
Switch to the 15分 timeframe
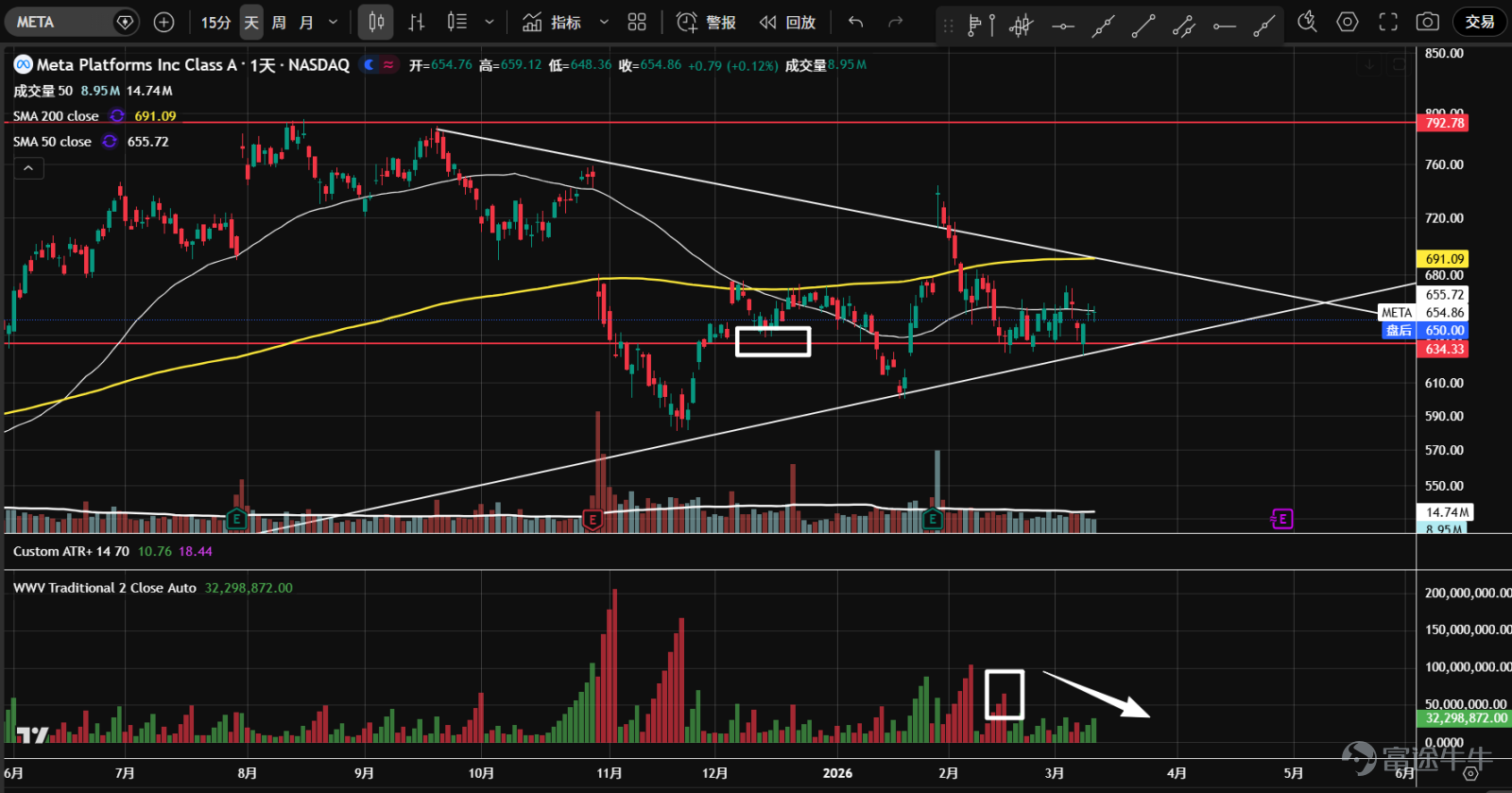pyautogui.click(x=215, y=22)
